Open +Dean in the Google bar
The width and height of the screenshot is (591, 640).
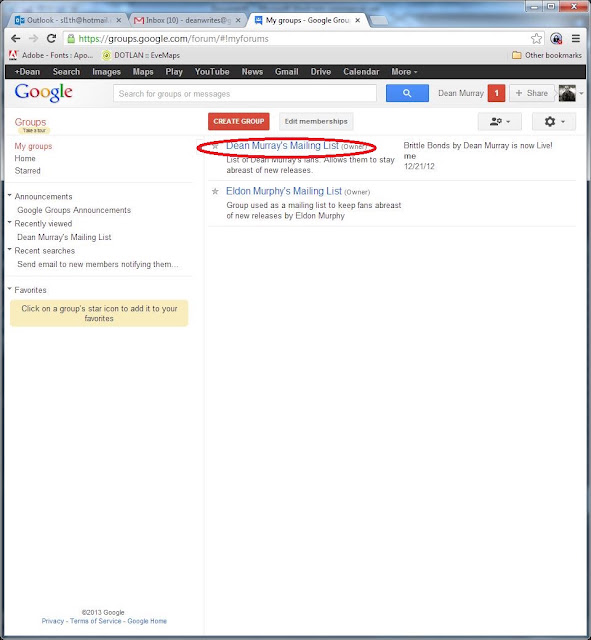pyautogui.click(x=27, y=72)
